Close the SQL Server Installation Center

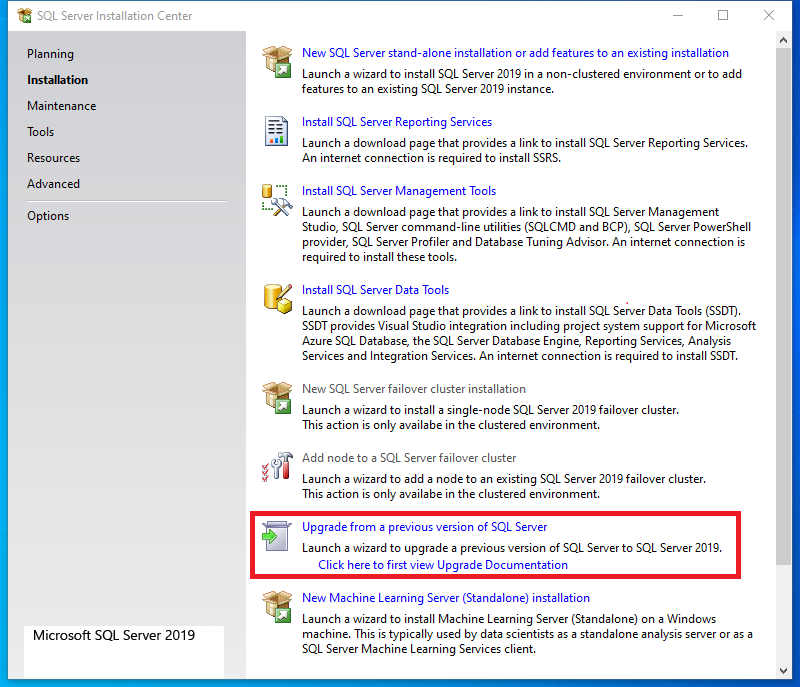(x=768, y=15)
